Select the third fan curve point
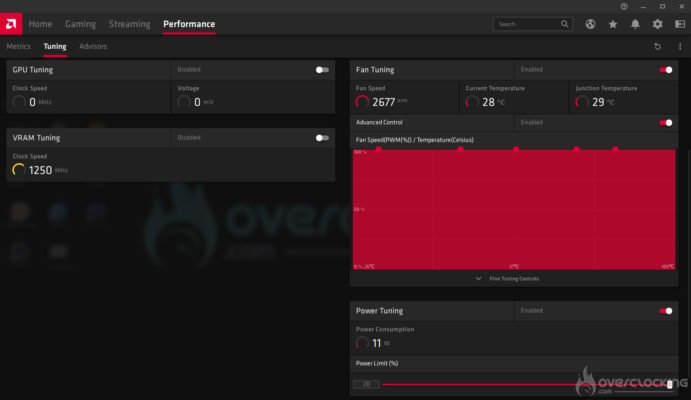Screen dimensions: 691x400 click(516, 150)
